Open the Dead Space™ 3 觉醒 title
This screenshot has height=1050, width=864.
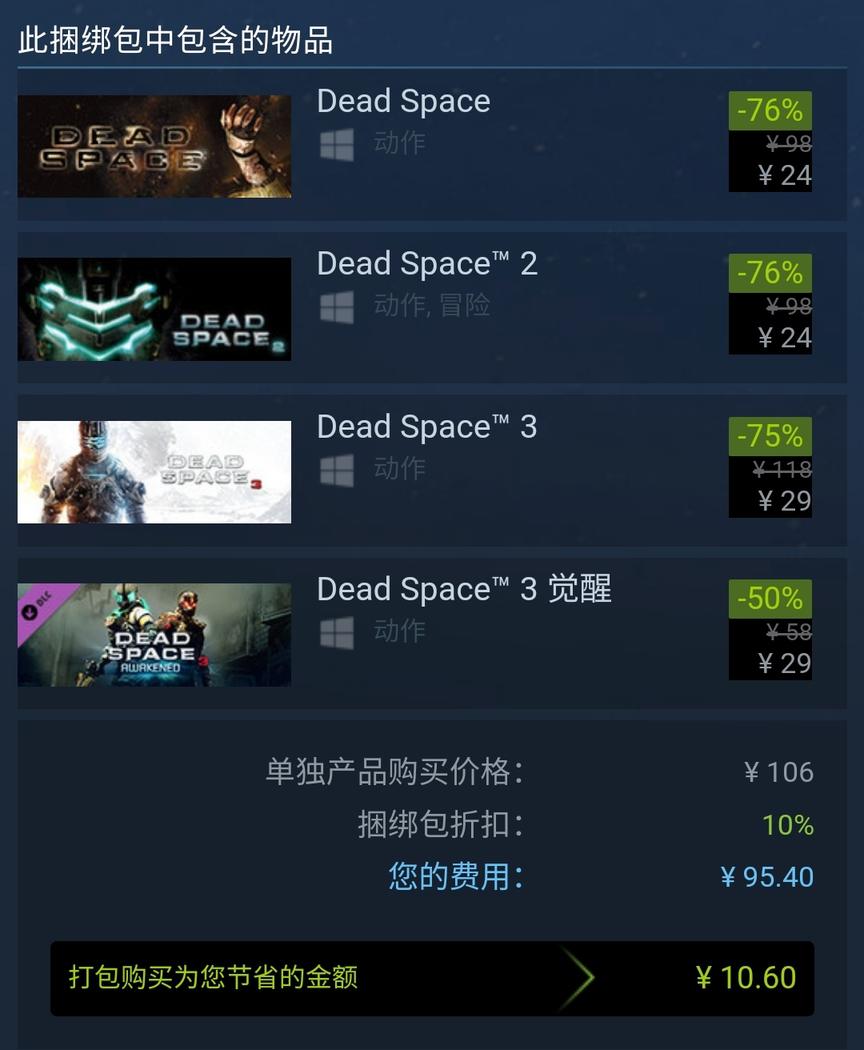click(464, 590)
